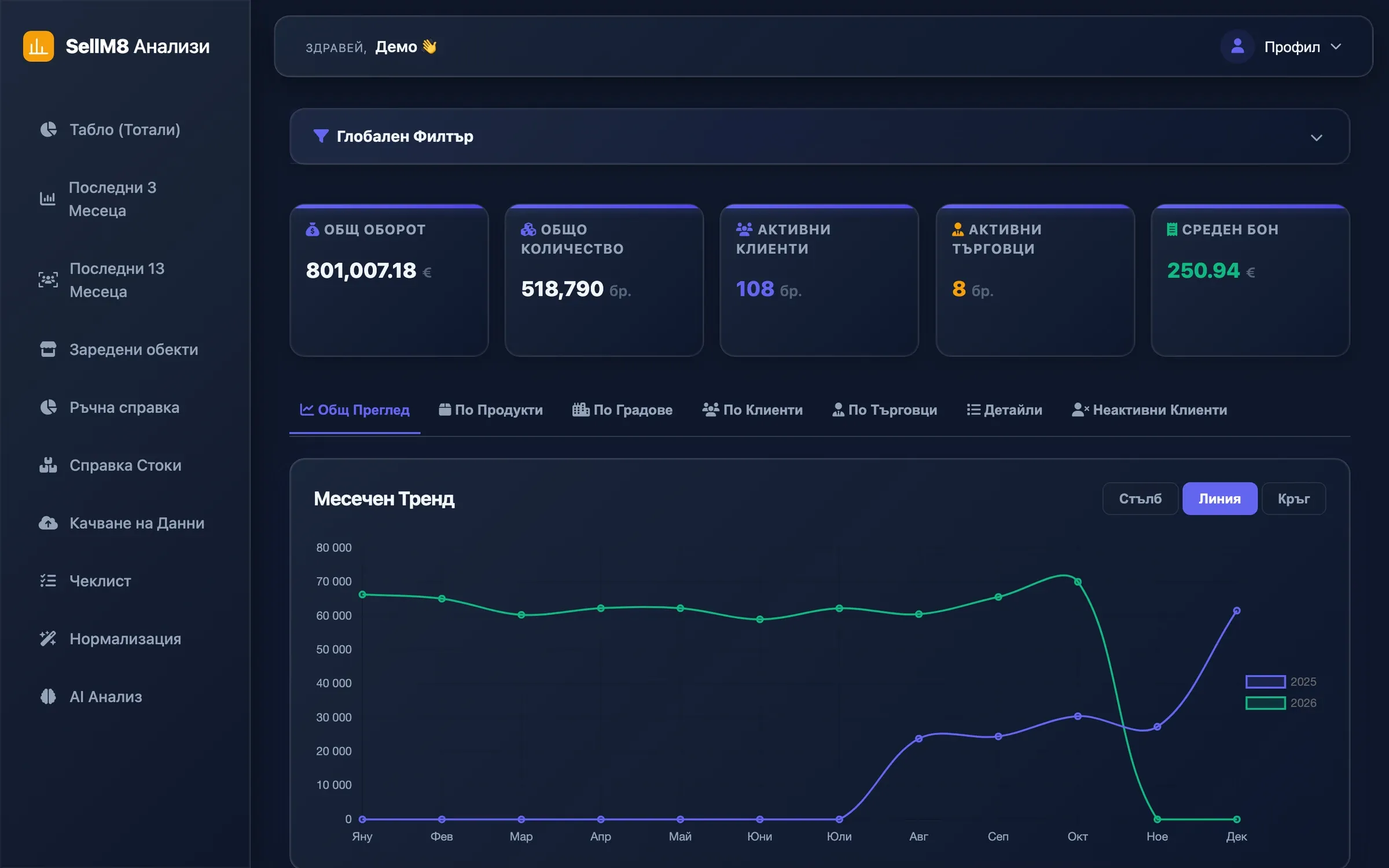Click the person icon on Активни Търговци card
Viewport: 1389px width, 868px height.
tap(958, 229)
